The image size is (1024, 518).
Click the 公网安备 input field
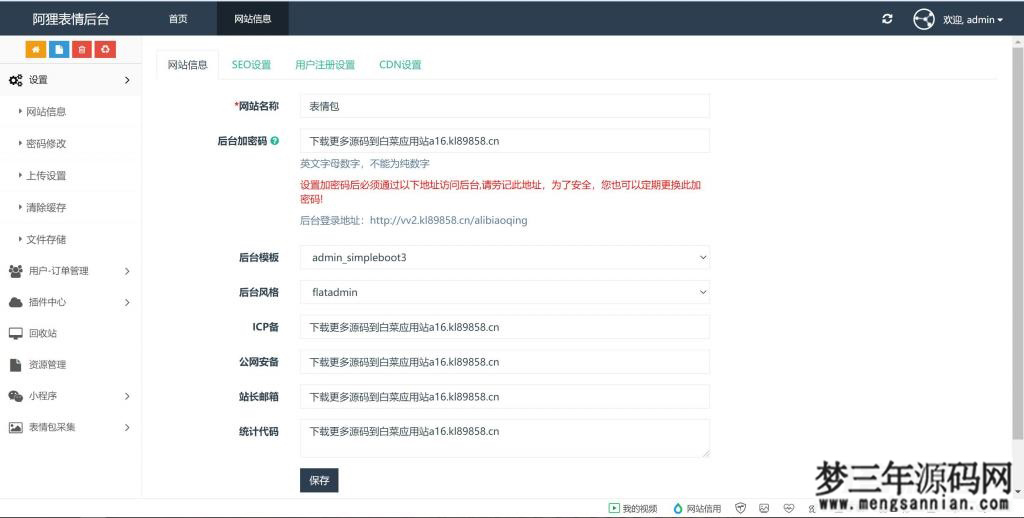tap(505, 361)
